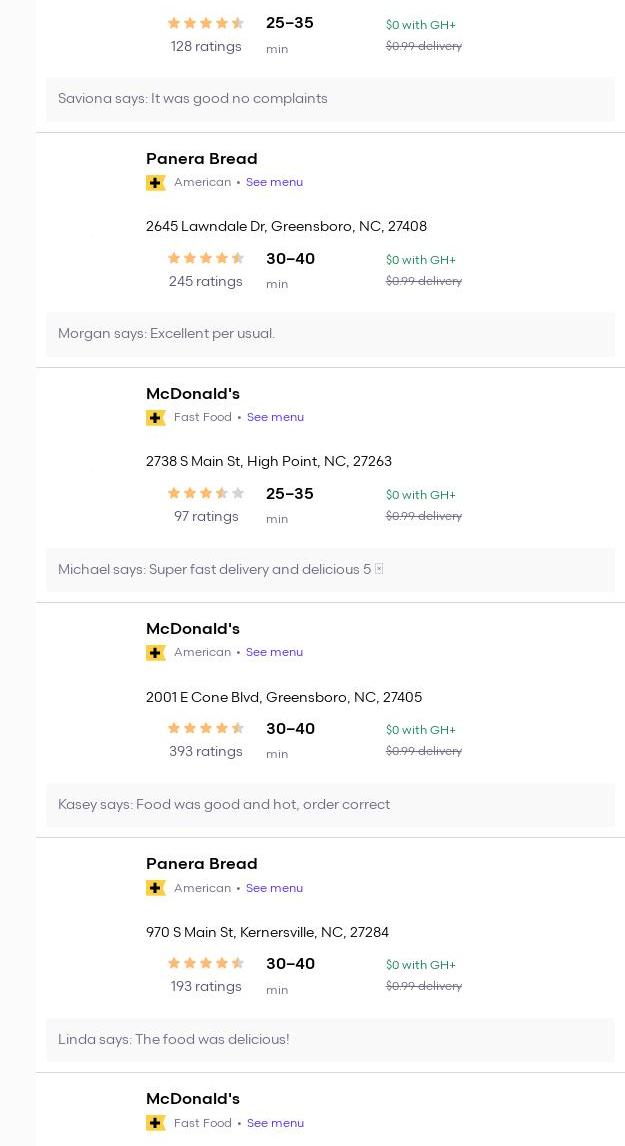This screenshot has height=1146, width=625.
Task: Click the GH+ badge for Panera Bread on Lawndale Dr
Action: (155, 183)
